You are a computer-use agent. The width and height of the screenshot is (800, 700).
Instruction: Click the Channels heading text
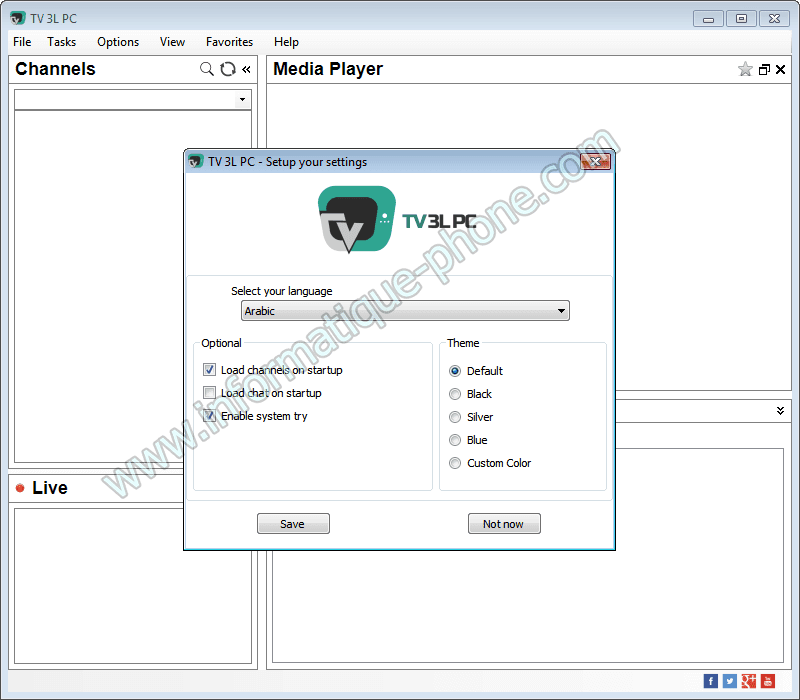(55, 69)
